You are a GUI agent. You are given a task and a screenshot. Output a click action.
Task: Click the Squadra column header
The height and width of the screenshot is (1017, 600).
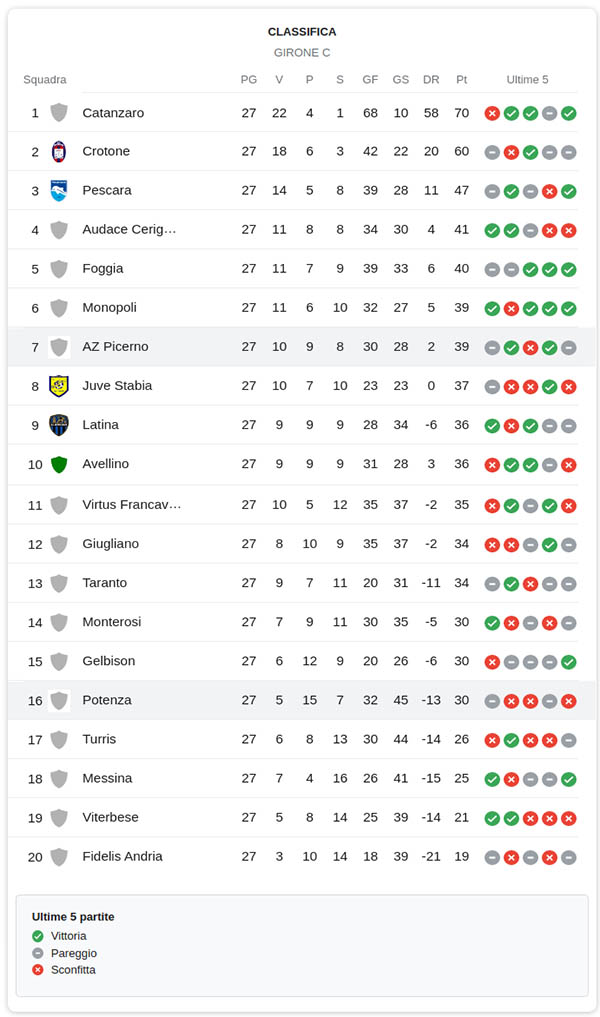point(45,80)
